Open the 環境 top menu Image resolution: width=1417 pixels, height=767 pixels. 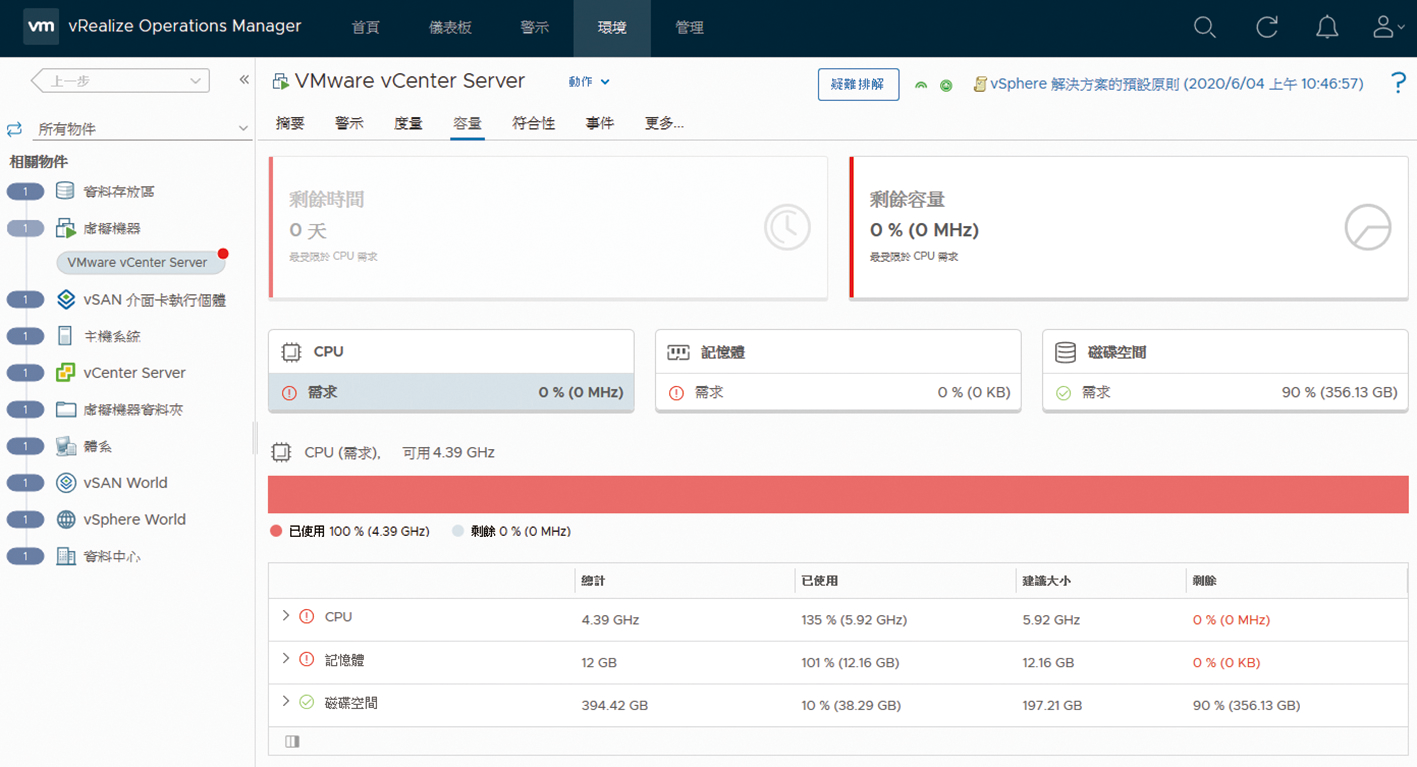(612, 28)
